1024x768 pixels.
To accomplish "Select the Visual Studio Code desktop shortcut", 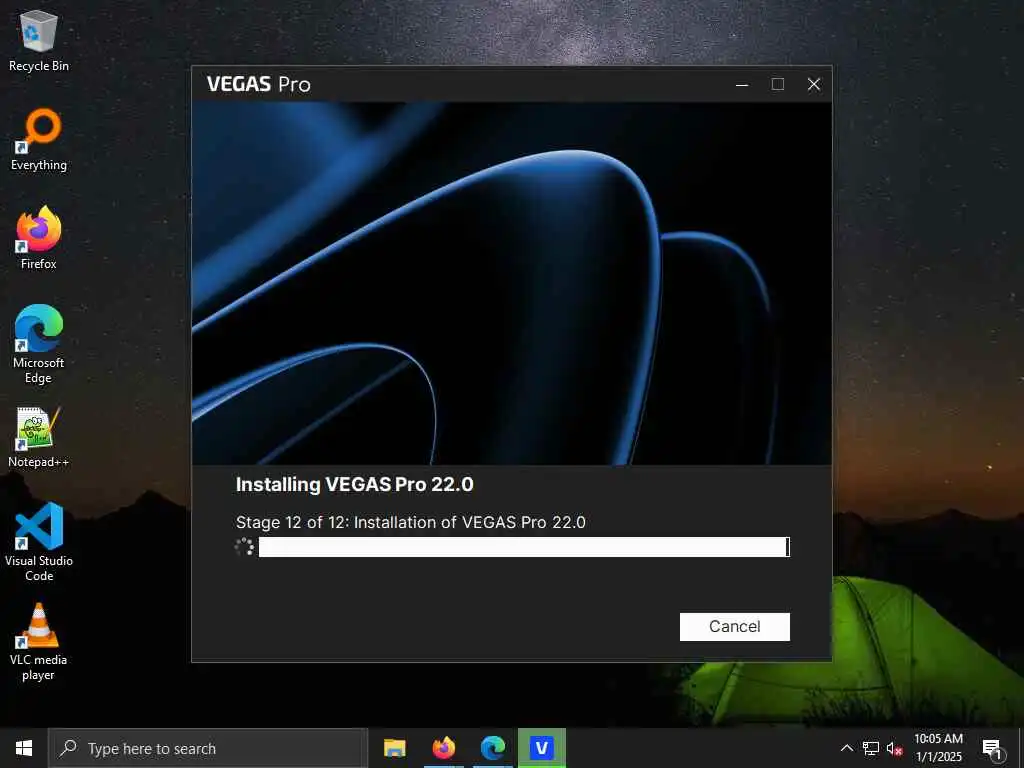I will [x=39, y=542].
